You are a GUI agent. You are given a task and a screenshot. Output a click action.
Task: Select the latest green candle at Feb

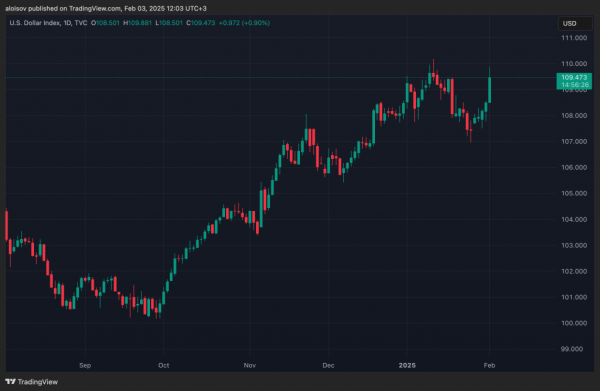489,90
